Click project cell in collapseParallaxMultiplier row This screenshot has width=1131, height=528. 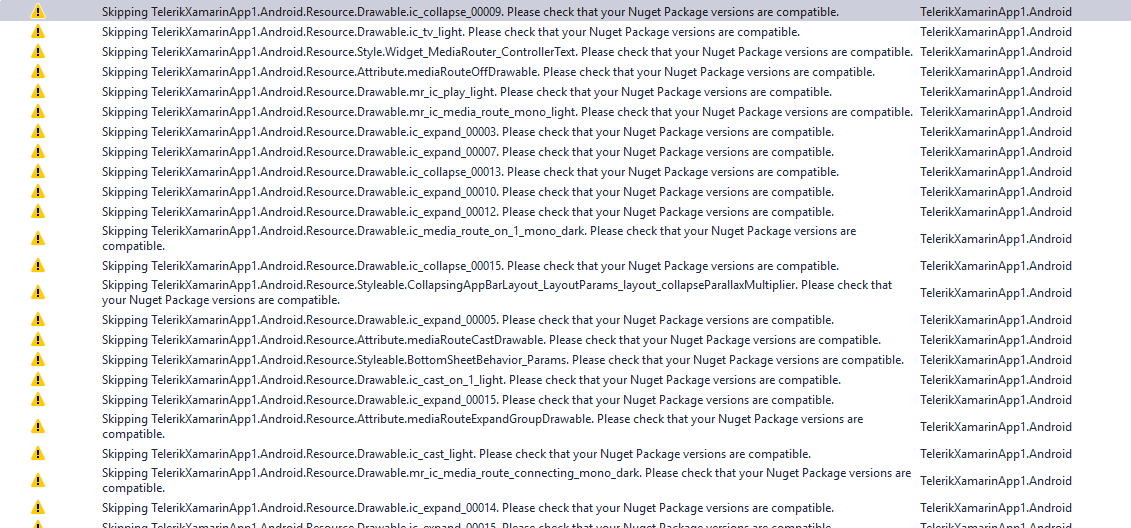[995, 293]
